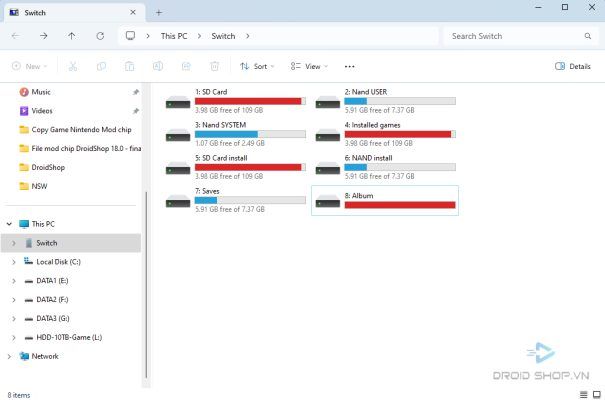Expand the DATA1 (E:) node
This screenshot has height=400, width=605.
coord(14,281)
